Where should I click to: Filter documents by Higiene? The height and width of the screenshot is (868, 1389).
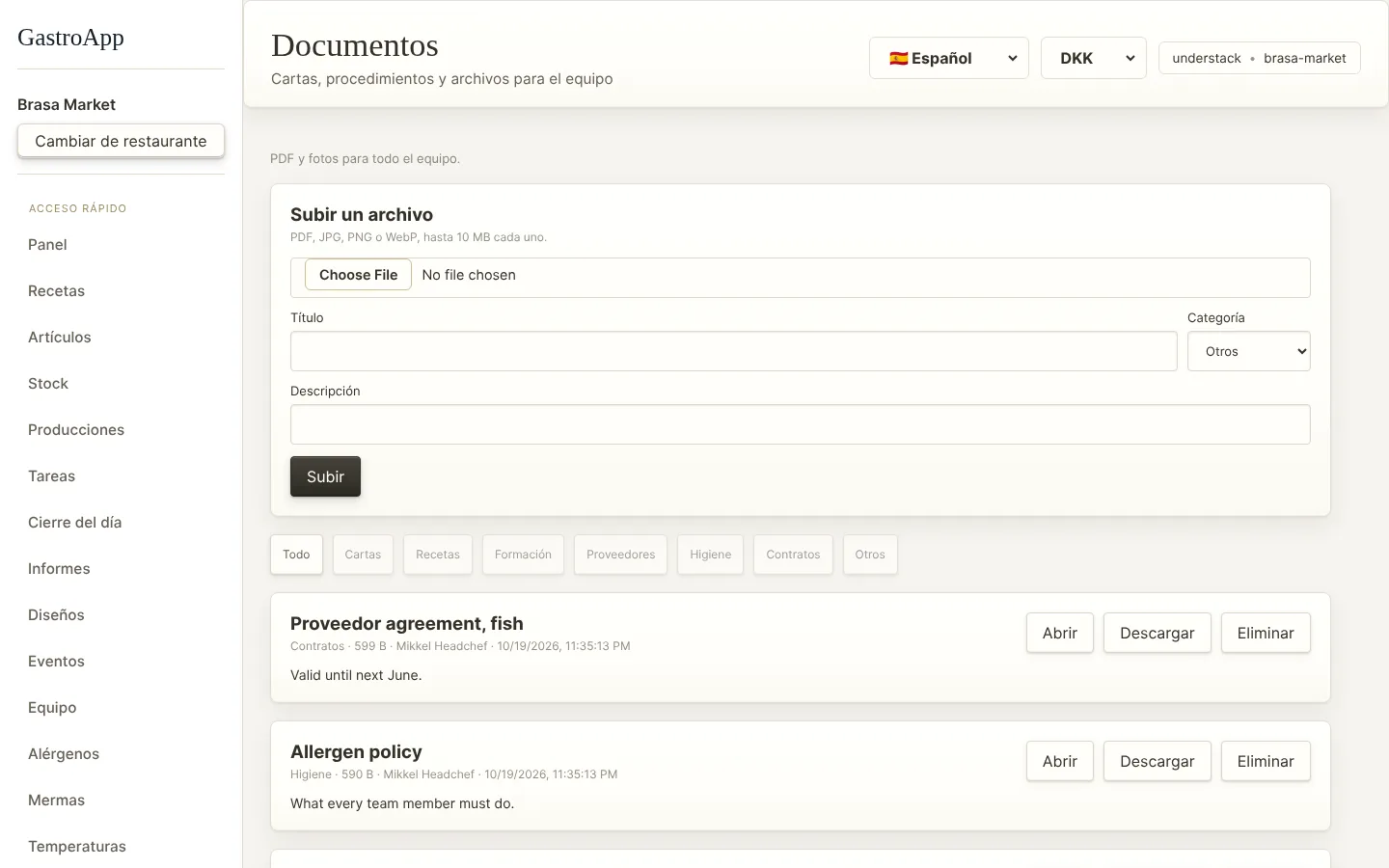pos(710,555)
